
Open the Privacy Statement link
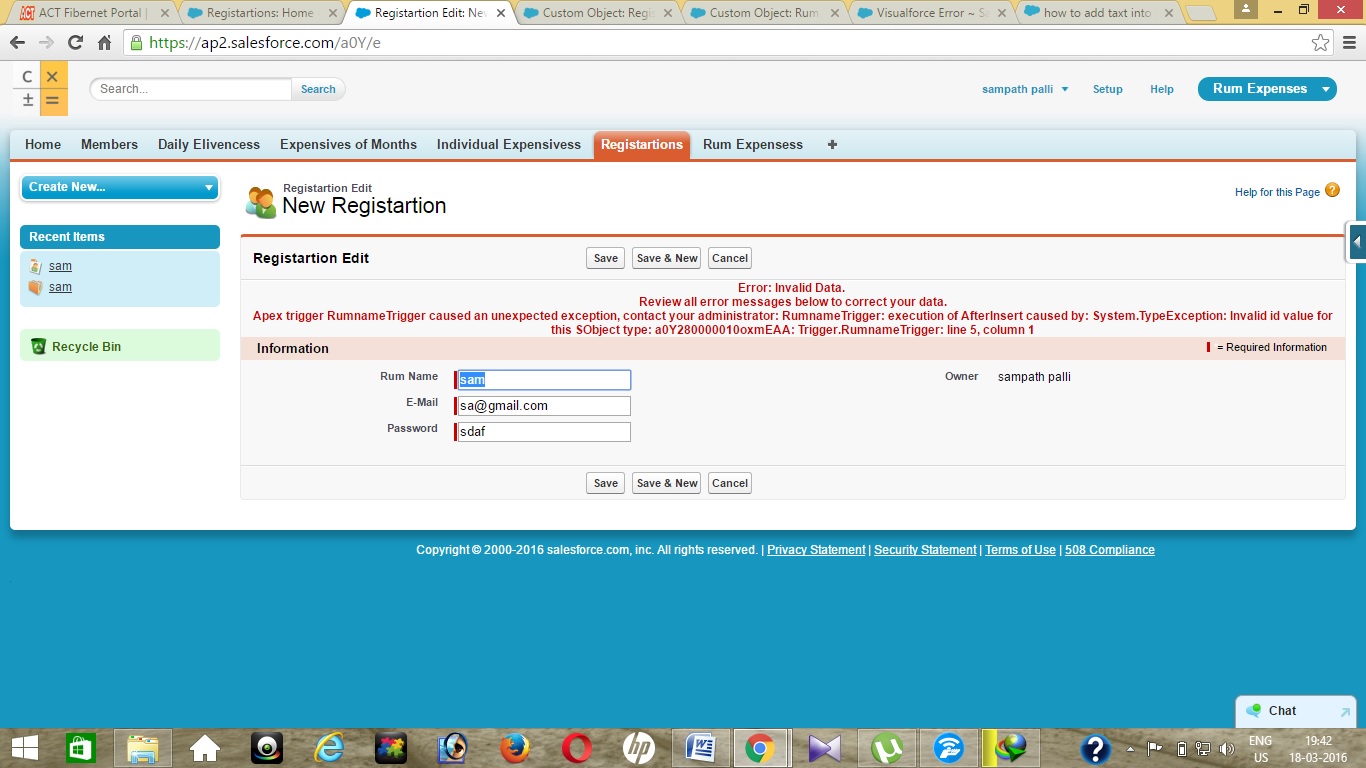coord(816,550)
